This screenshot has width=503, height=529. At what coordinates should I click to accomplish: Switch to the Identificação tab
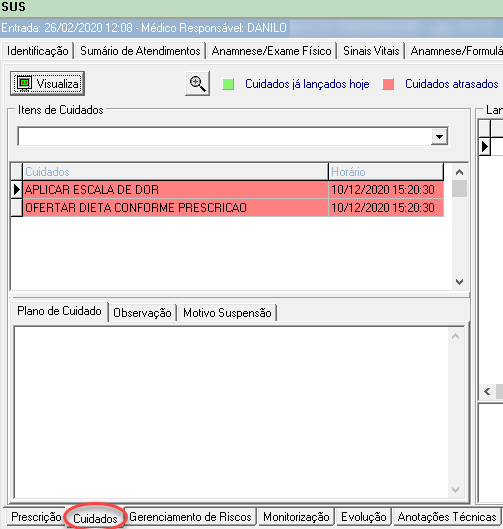(37, 51)
